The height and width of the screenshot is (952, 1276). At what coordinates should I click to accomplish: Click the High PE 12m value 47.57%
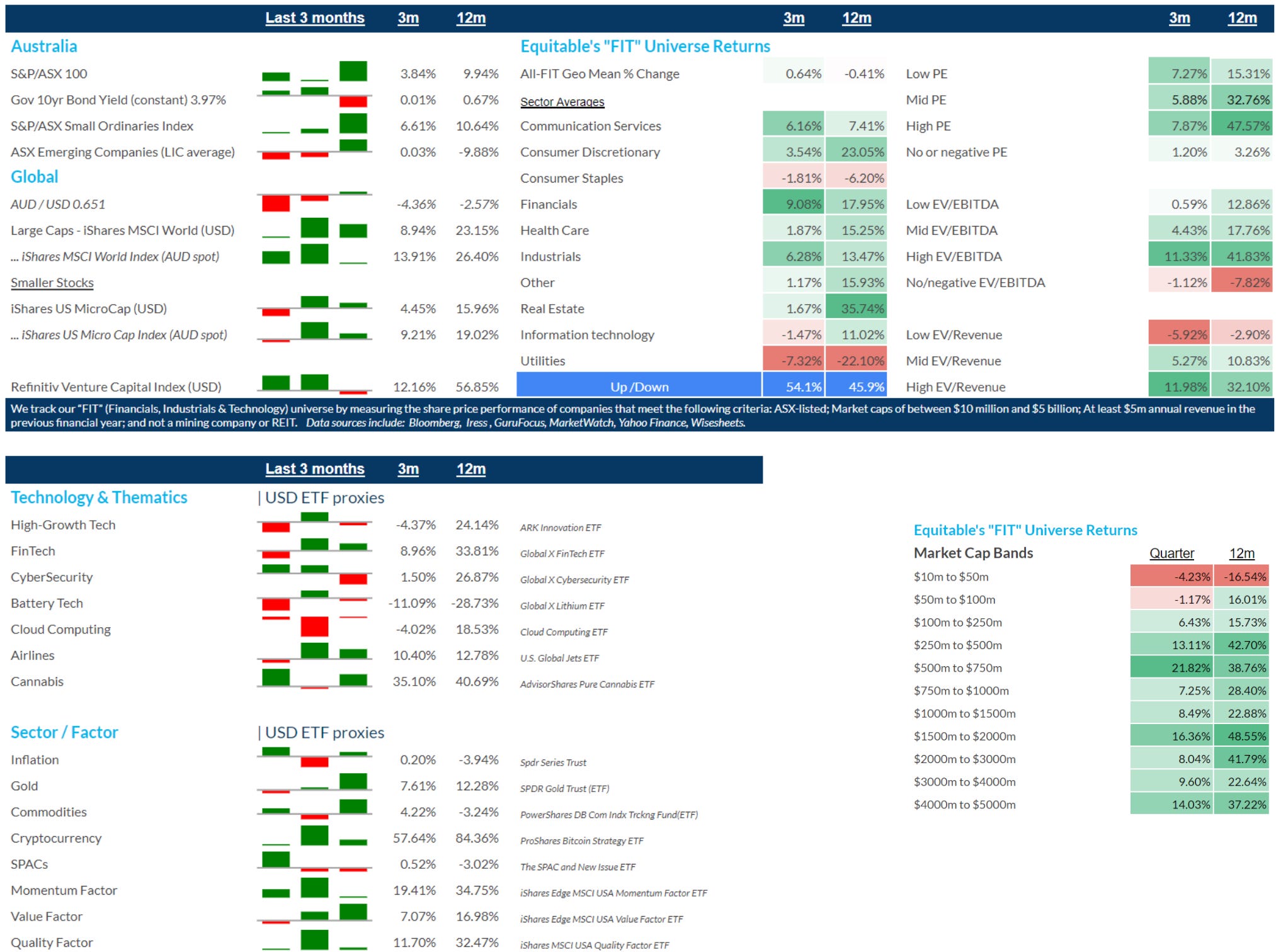coord(1241,126)
